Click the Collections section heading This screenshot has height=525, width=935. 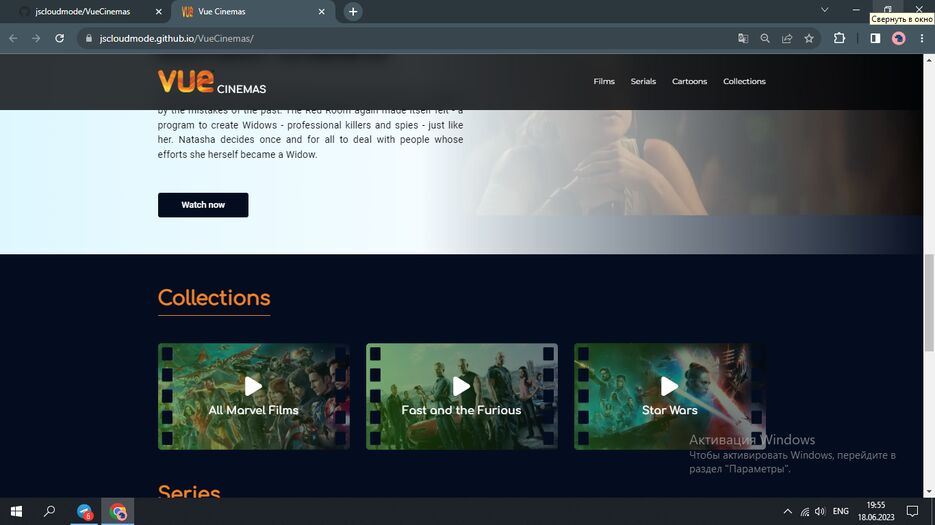tap(214, 298)
